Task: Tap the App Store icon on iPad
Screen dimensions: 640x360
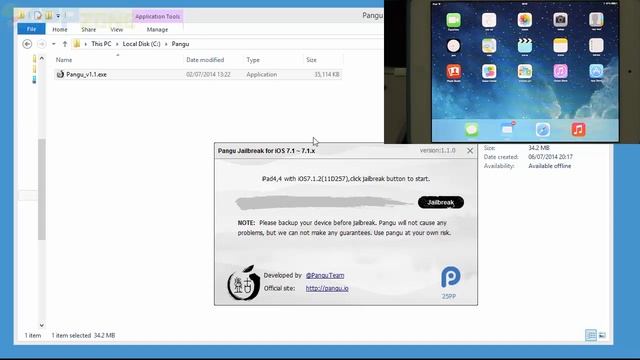Action: pos(596,71)
